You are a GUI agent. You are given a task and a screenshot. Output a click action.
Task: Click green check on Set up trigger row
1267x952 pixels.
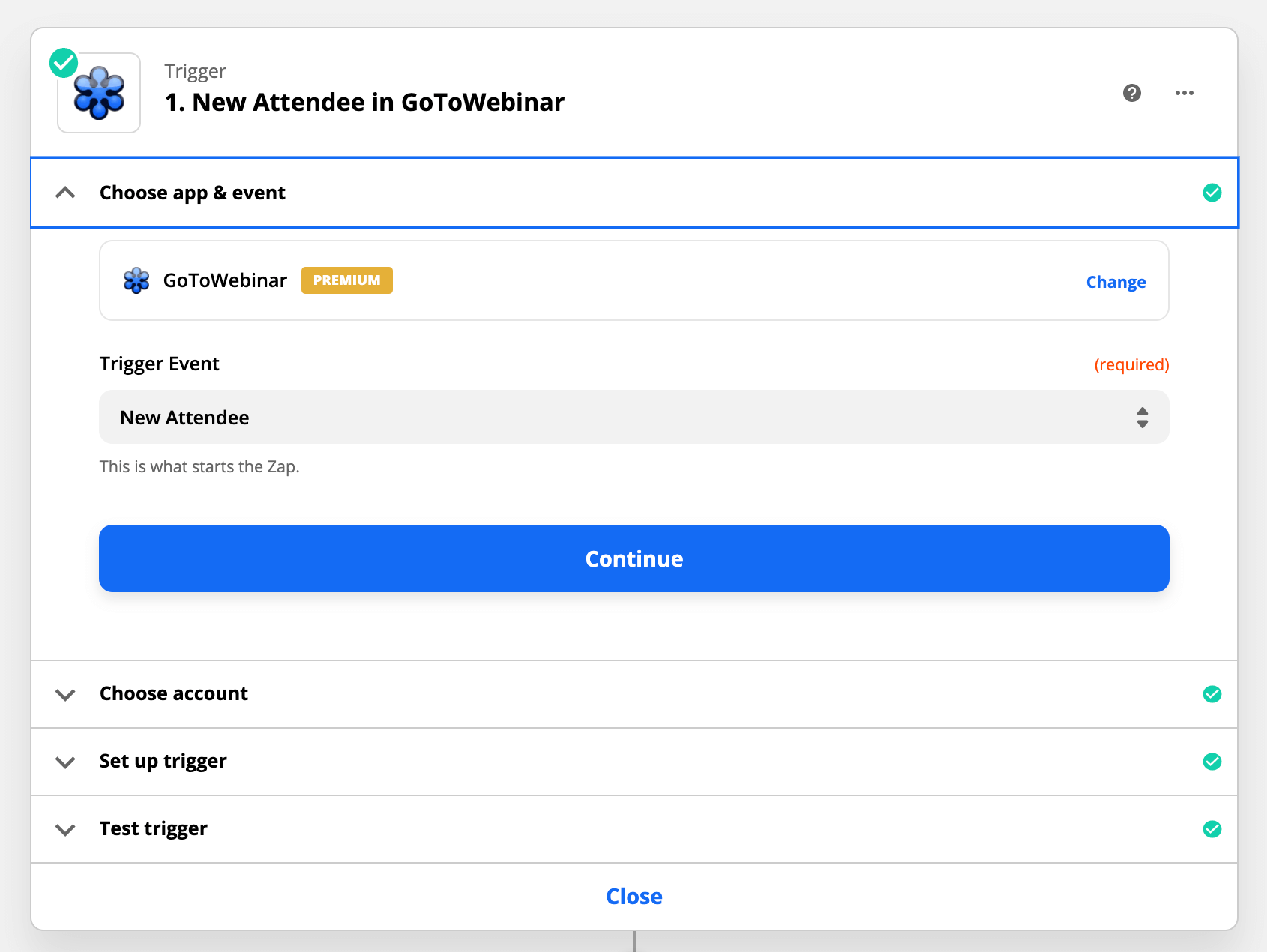[x=1212, y=762]
